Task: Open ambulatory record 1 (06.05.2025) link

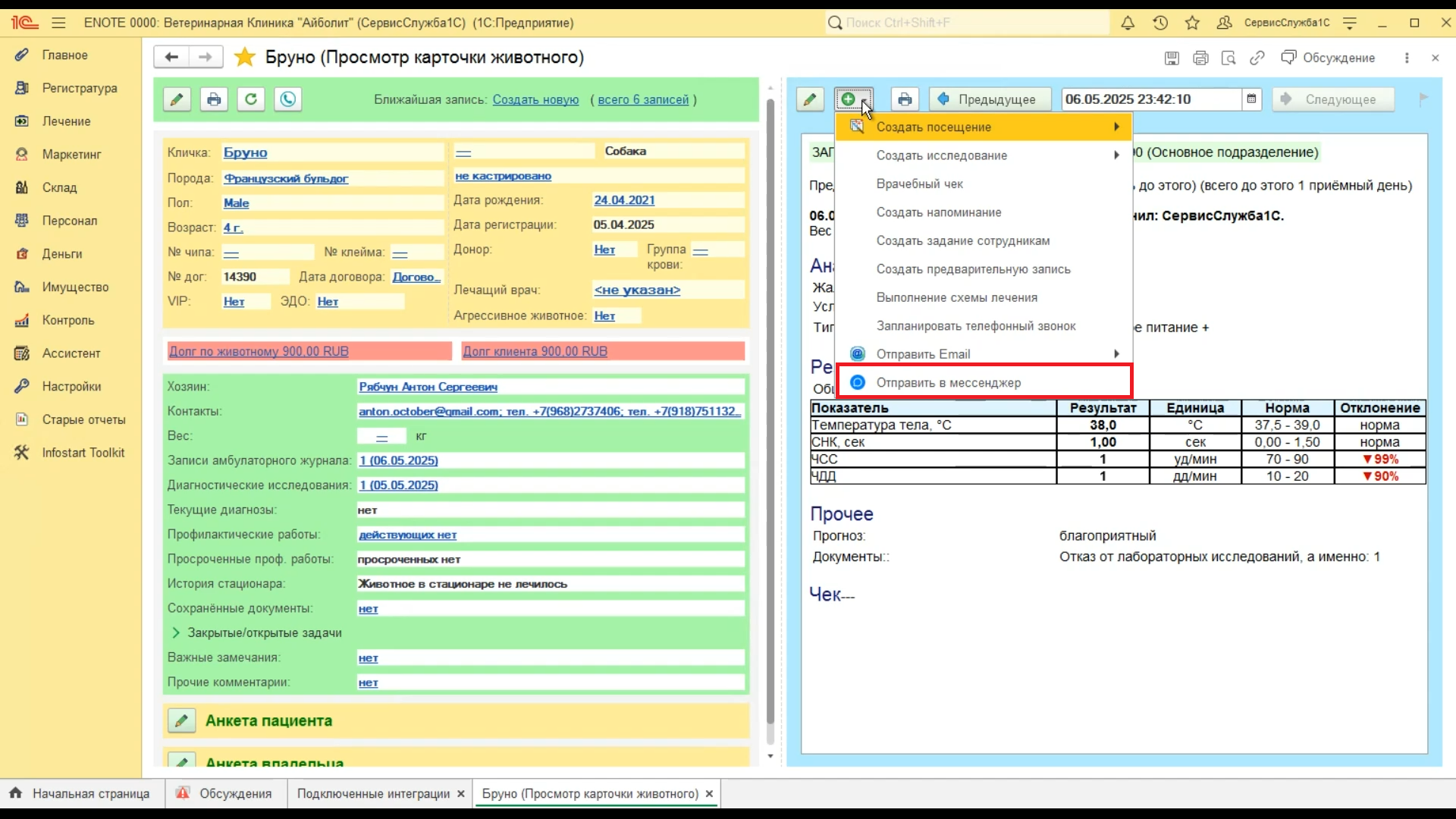Action: [x=398, y=460]
